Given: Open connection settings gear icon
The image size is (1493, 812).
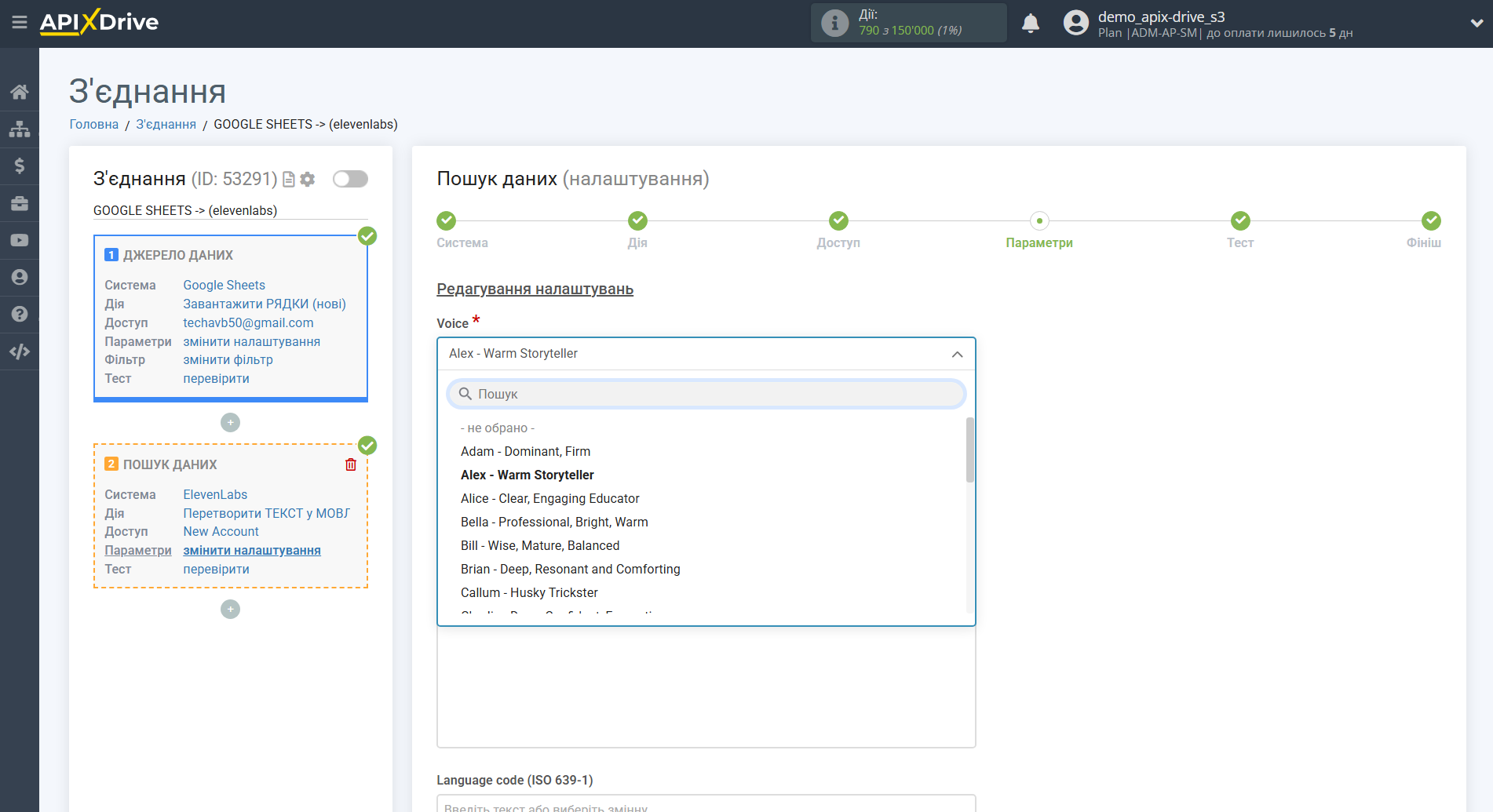Looking at the screenshot, I should 308,180.
